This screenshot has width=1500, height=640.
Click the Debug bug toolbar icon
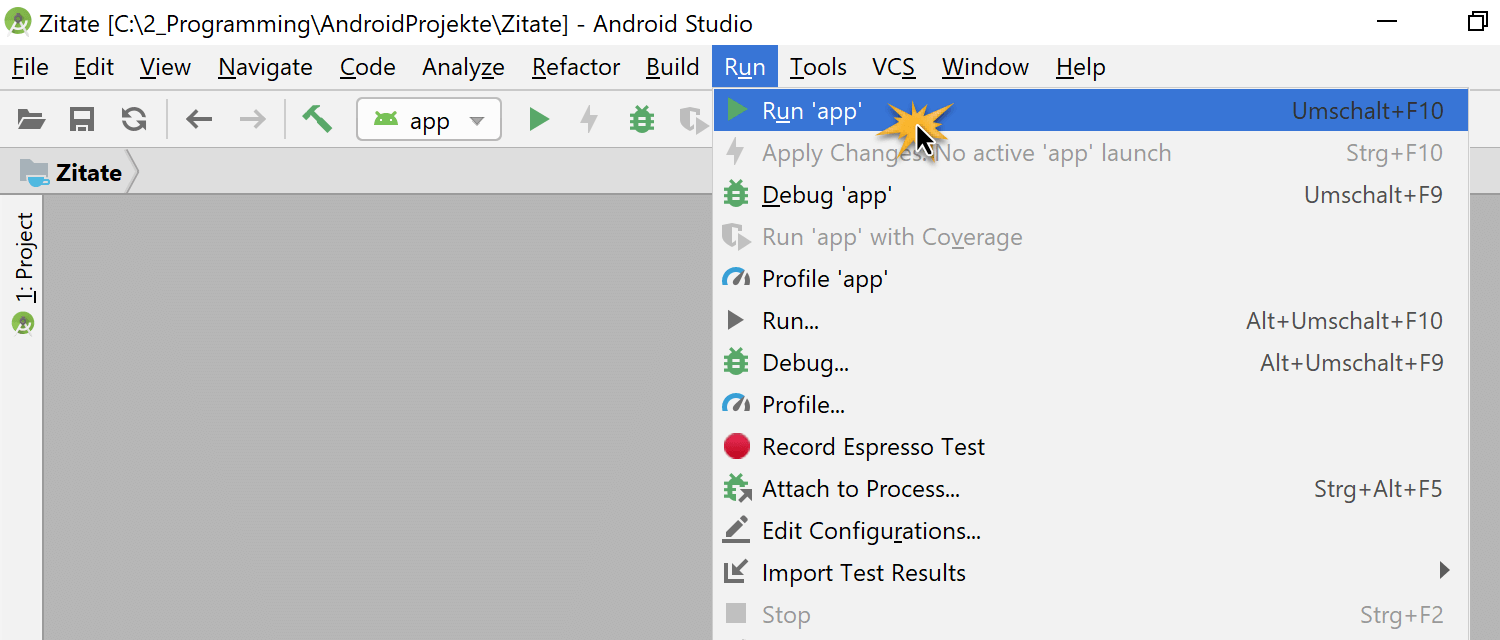coord(642,120)
